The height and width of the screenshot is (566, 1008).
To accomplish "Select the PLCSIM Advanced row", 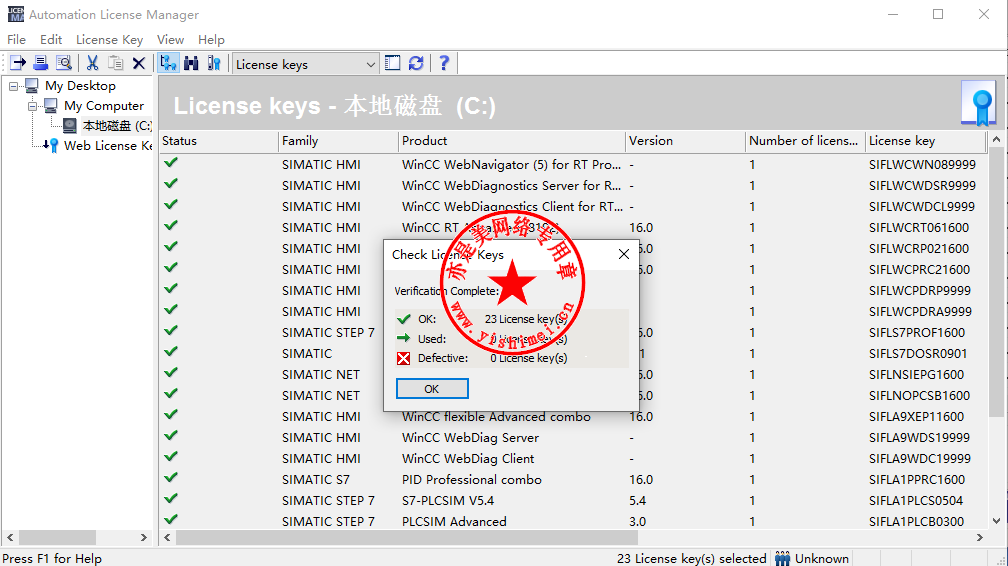I will pyautogui.click(x=572, y=522).
